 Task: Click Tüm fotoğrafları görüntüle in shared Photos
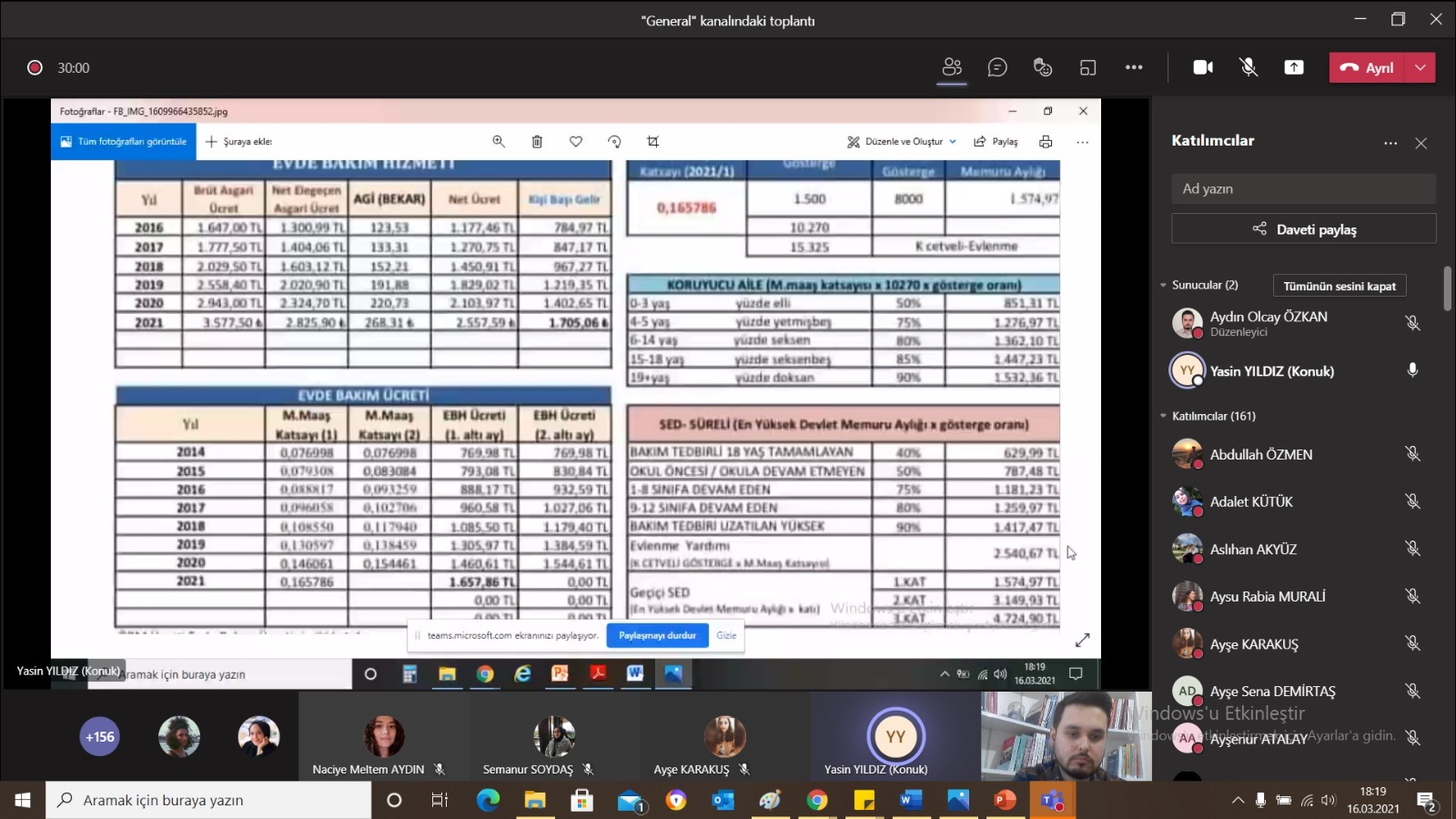click(x=124, y=141)
